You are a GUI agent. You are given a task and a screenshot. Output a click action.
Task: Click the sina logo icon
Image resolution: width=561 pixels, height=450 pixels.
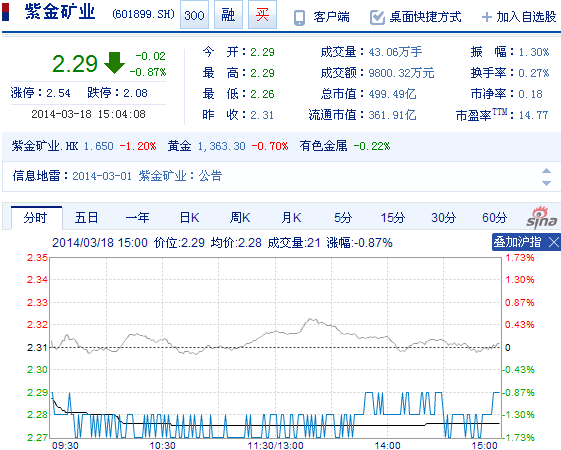(x=542, y=218)
